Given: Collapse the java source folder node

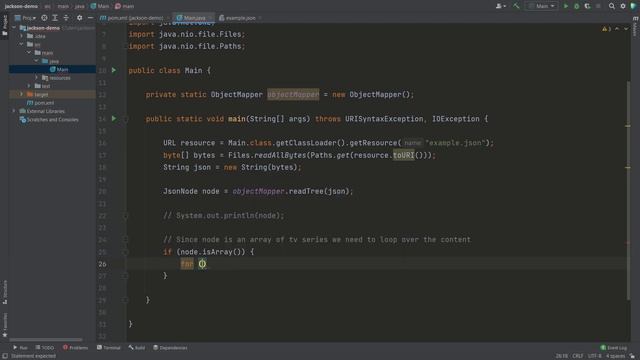Looking at the screenshot, I should 36,61.
